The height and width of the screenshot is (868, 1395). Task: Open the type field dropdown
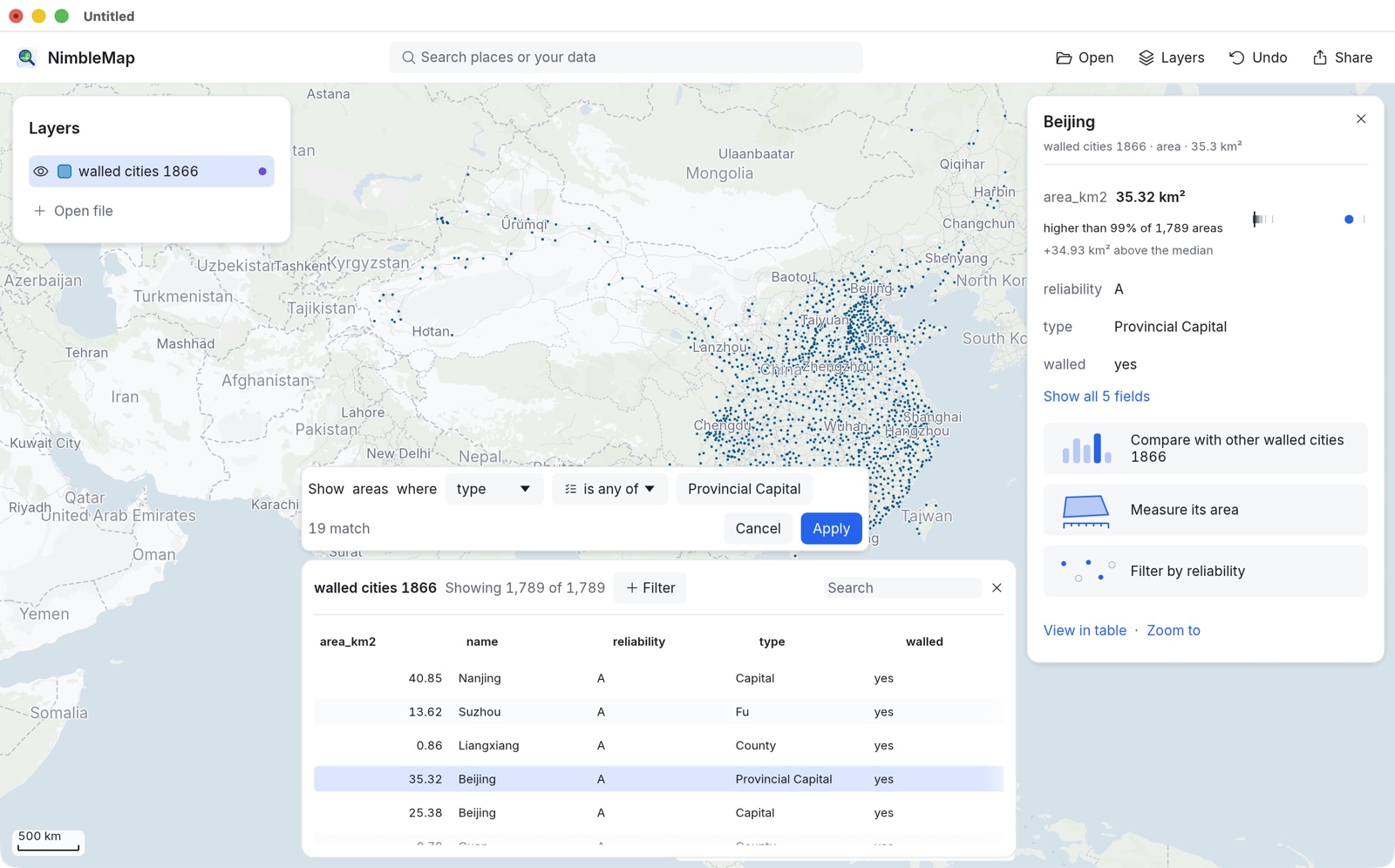click(493, 489)
